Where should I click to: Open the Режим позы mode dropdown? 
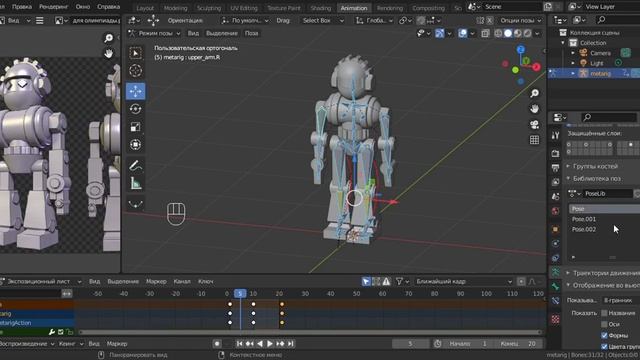point(154,33)
